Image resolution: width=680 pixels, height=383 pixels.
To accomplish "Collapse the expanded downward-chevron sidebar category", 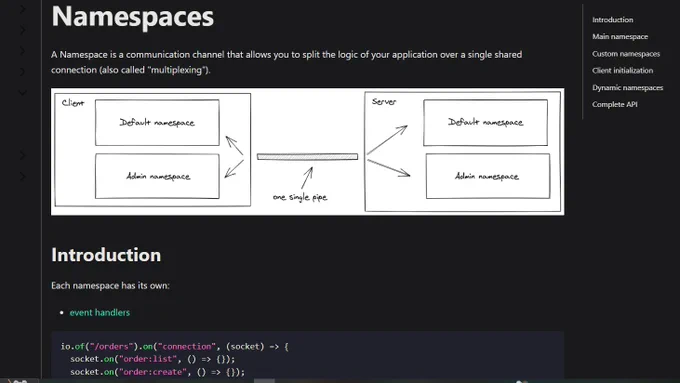I will pyautogui.click(x=22, y=92).
